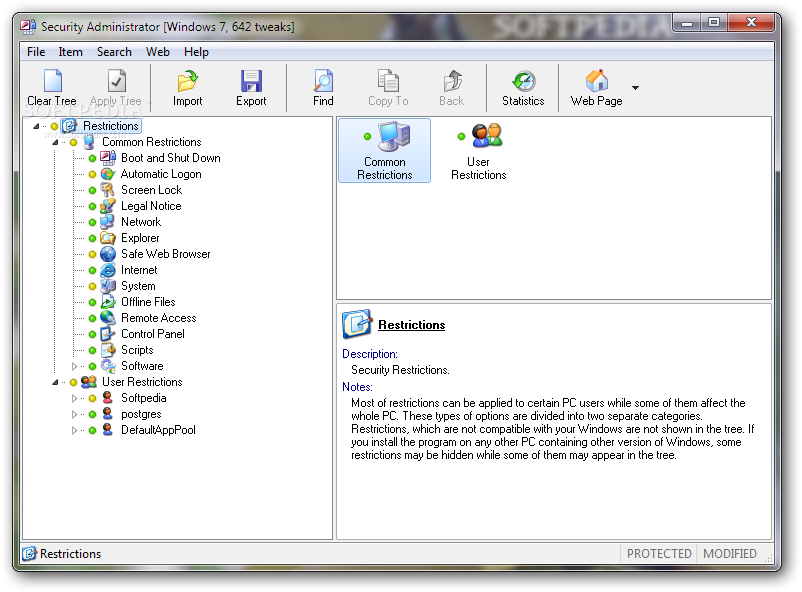
Task: Select the Legal Notice icon
Action: 108,206
